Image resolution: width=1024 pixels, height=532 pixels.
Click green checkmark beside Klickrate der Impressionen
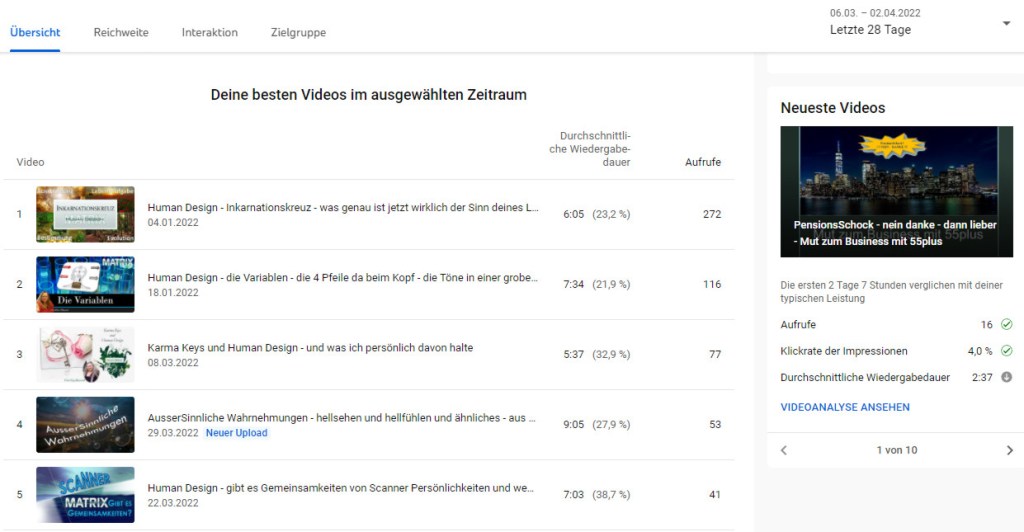(x=1006, y=351)
